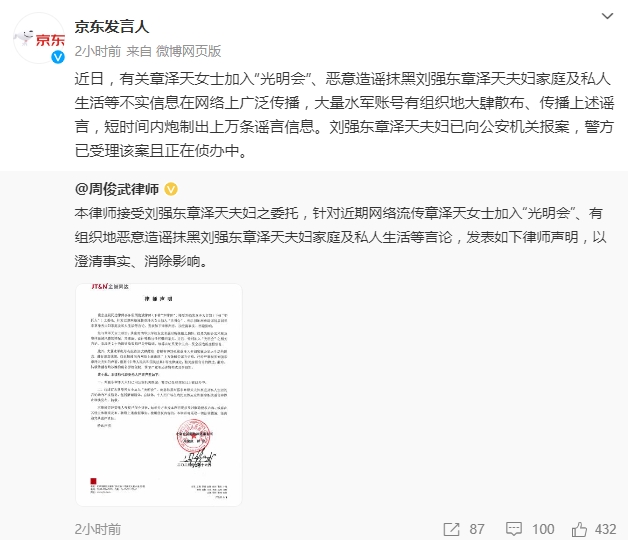Click the red seal on the statement image

tap(193, 437)
